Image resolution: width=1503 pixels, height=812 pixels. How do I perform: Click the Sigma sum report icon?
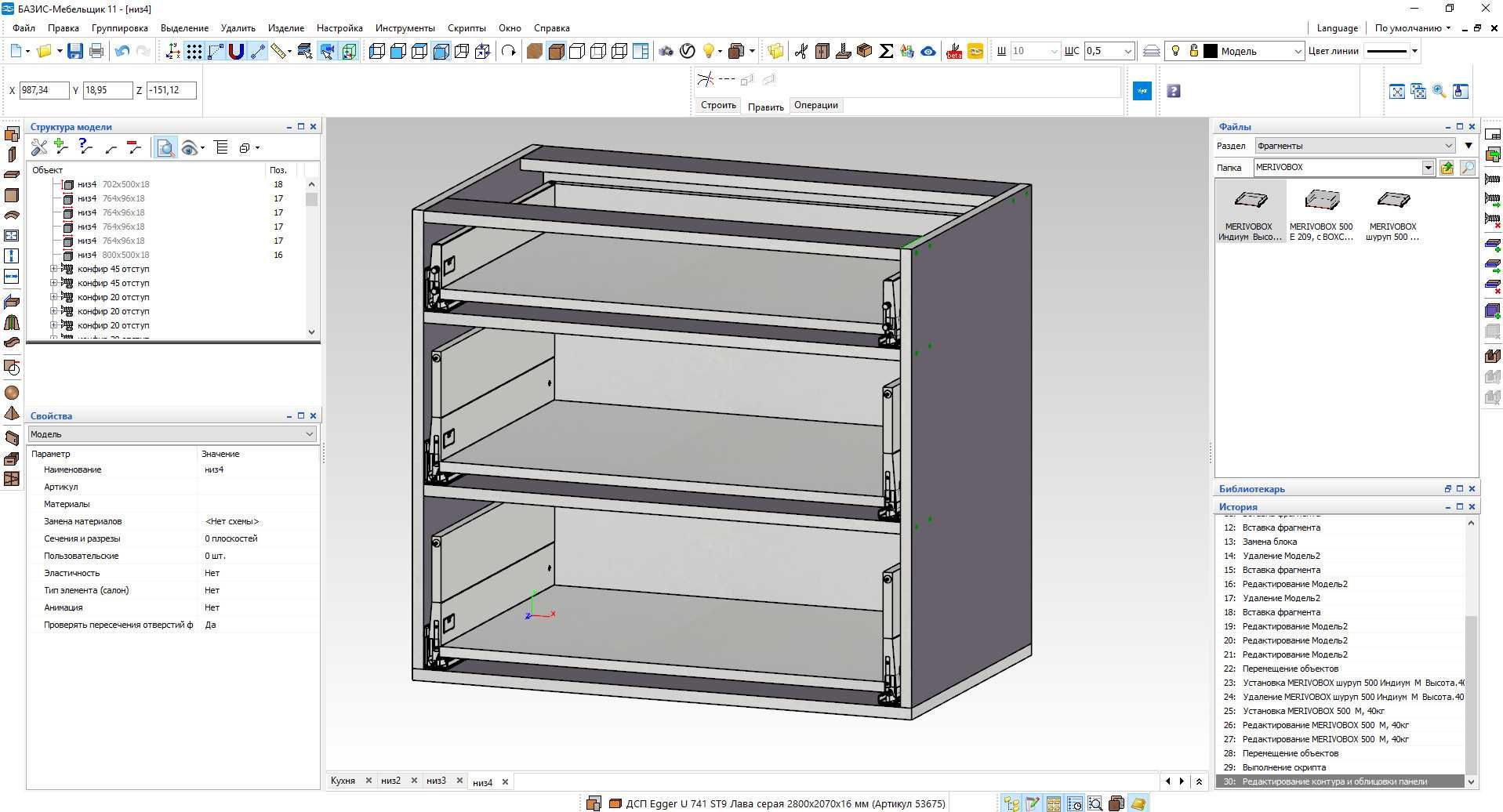click(x=886, y=51)
